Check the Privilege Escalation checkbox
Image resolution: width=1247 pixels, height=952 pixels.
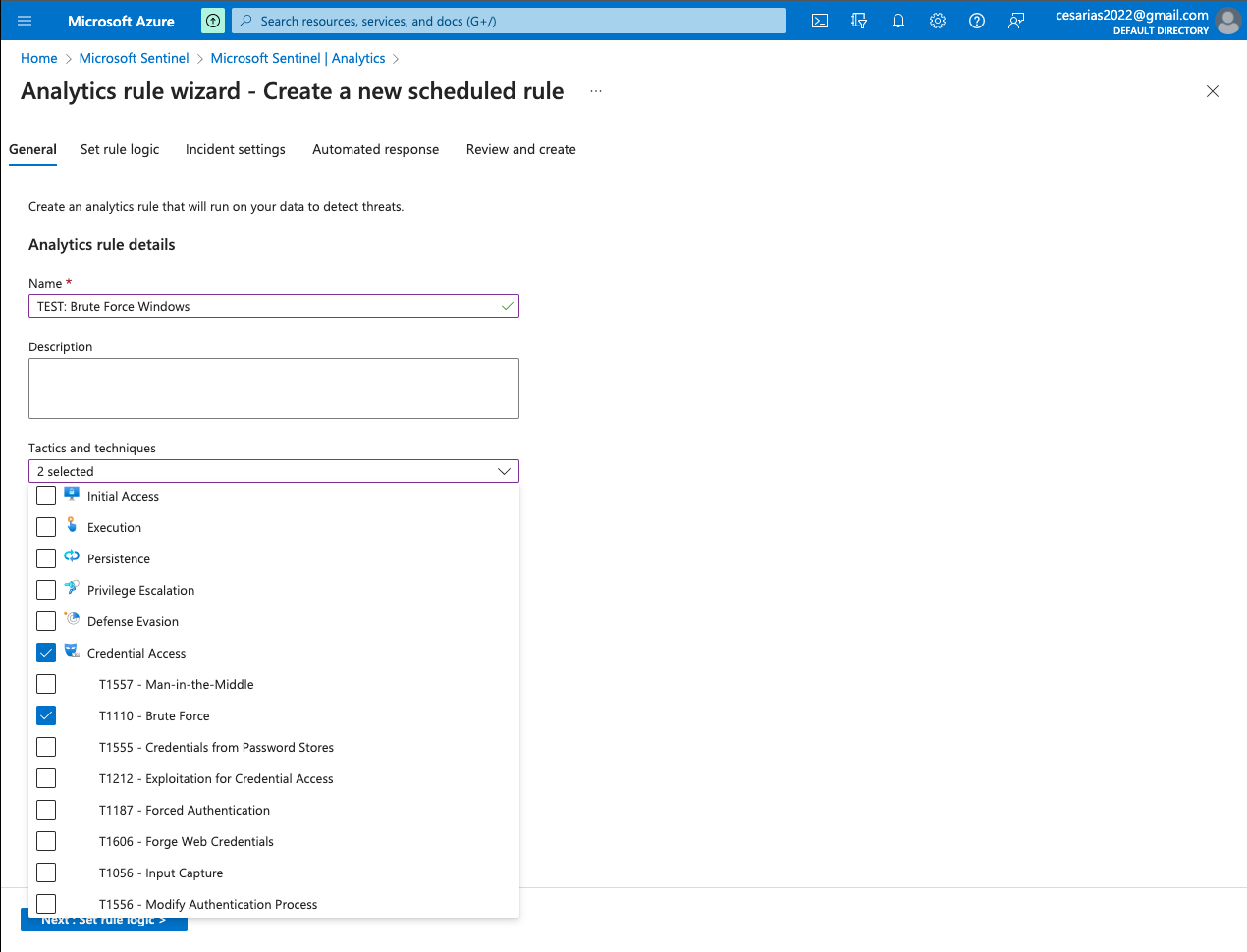[x=46, y=590]
